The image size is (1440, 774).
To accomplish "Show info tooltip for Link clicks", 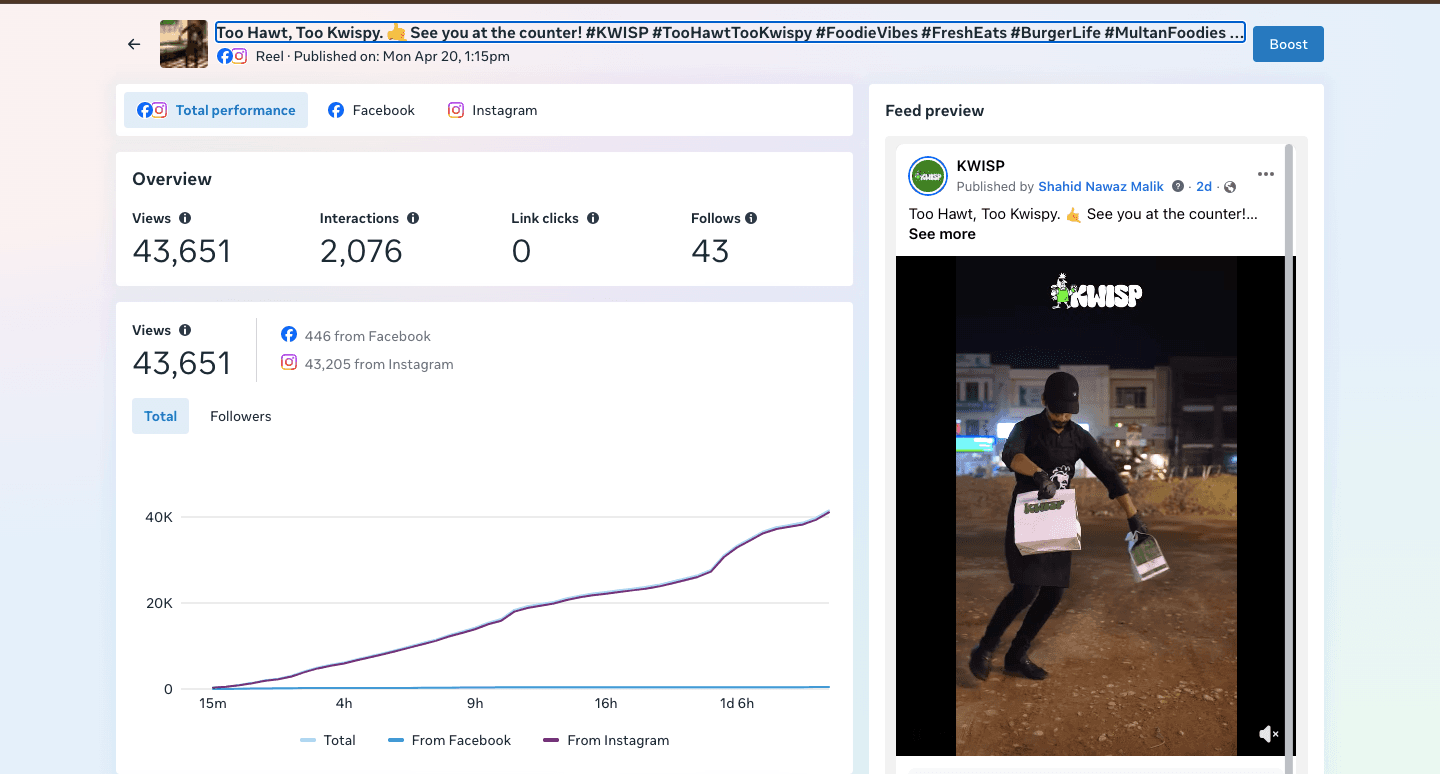I will tap(593, 218).
